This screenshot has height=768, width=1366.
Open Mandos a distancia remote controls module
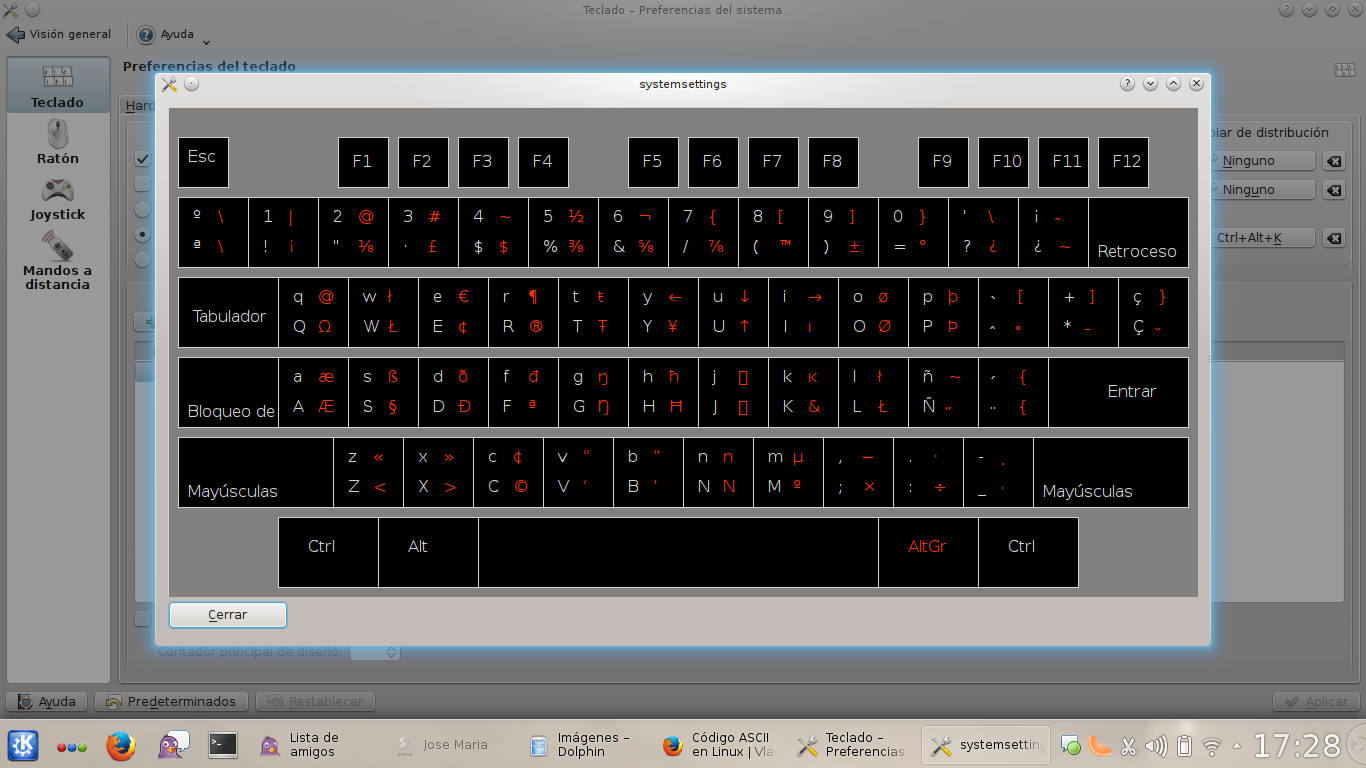click(57, 260)
